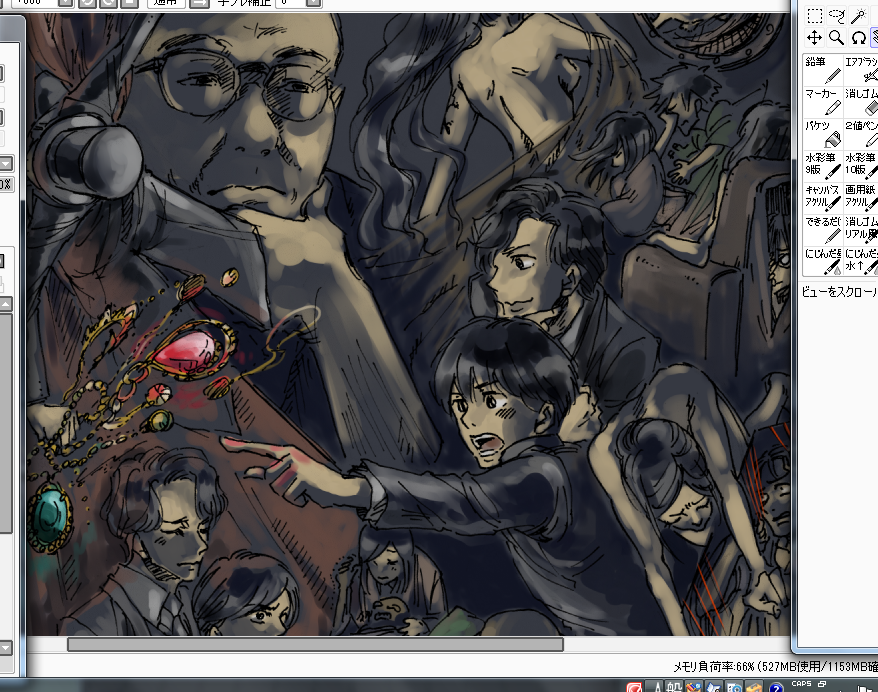Viewport: 878px width, 692px height.
Task: Choose the にじんだ blur brush in left column
Action: coord(823,261)
